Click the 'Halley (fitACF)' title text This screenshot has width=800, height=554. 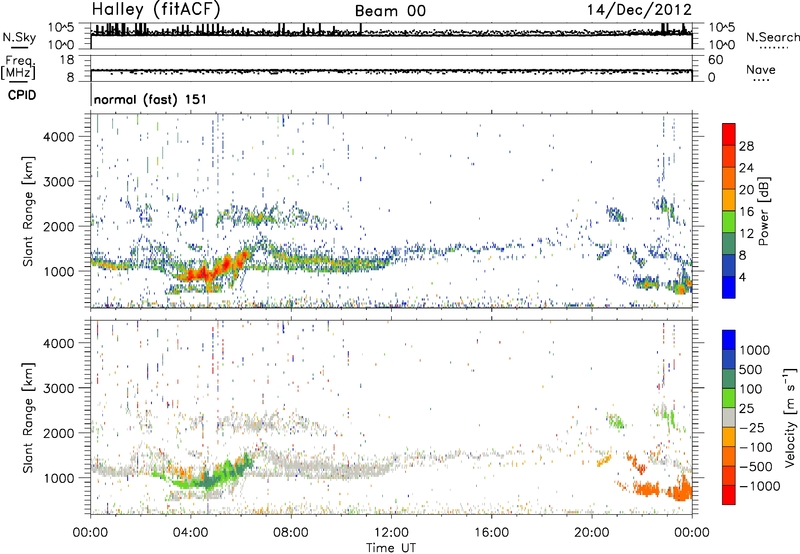[156, 9]
